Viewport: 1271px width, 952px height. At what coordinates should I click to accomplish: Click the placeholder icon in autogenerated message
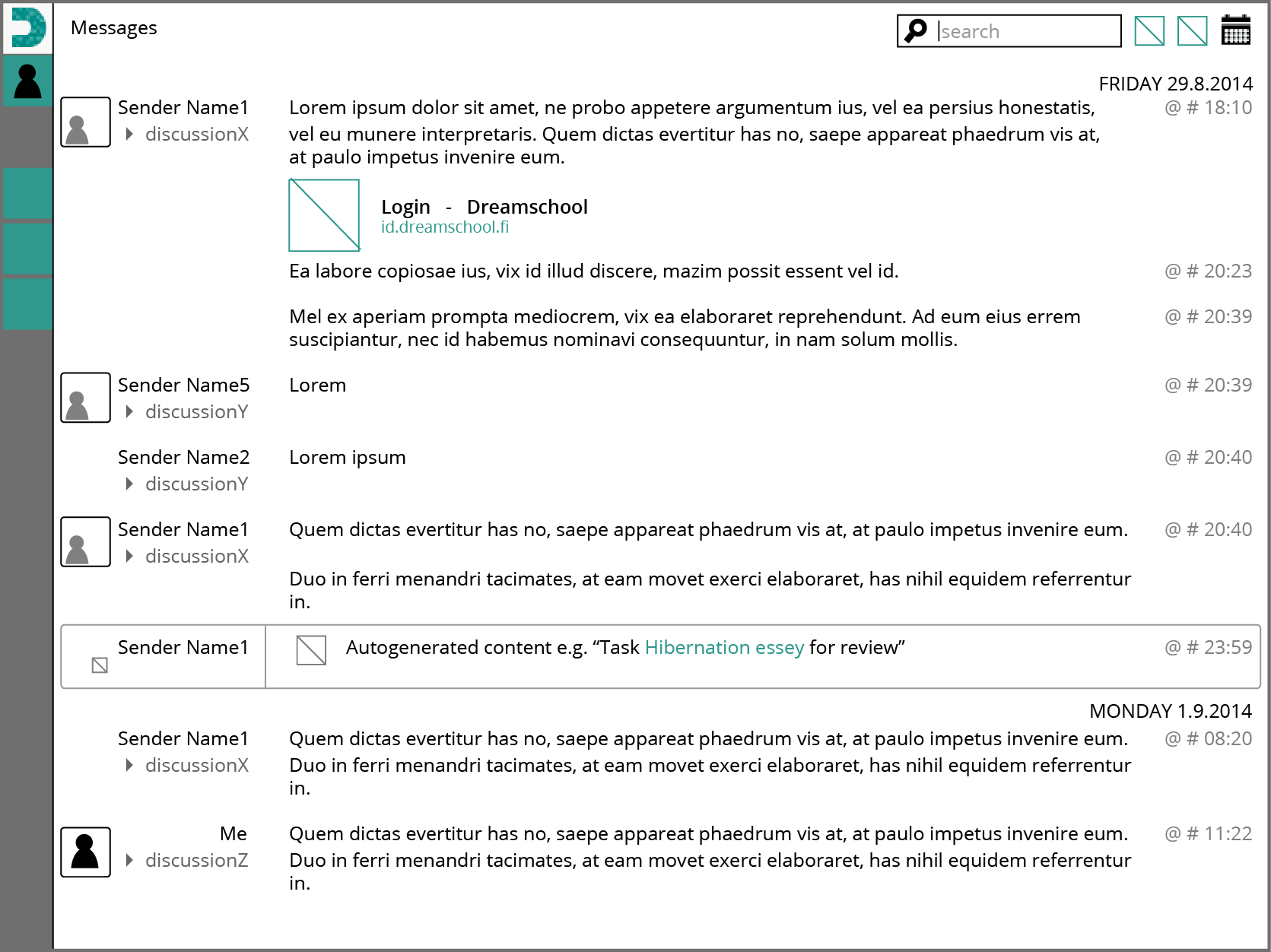click(311, 650)
